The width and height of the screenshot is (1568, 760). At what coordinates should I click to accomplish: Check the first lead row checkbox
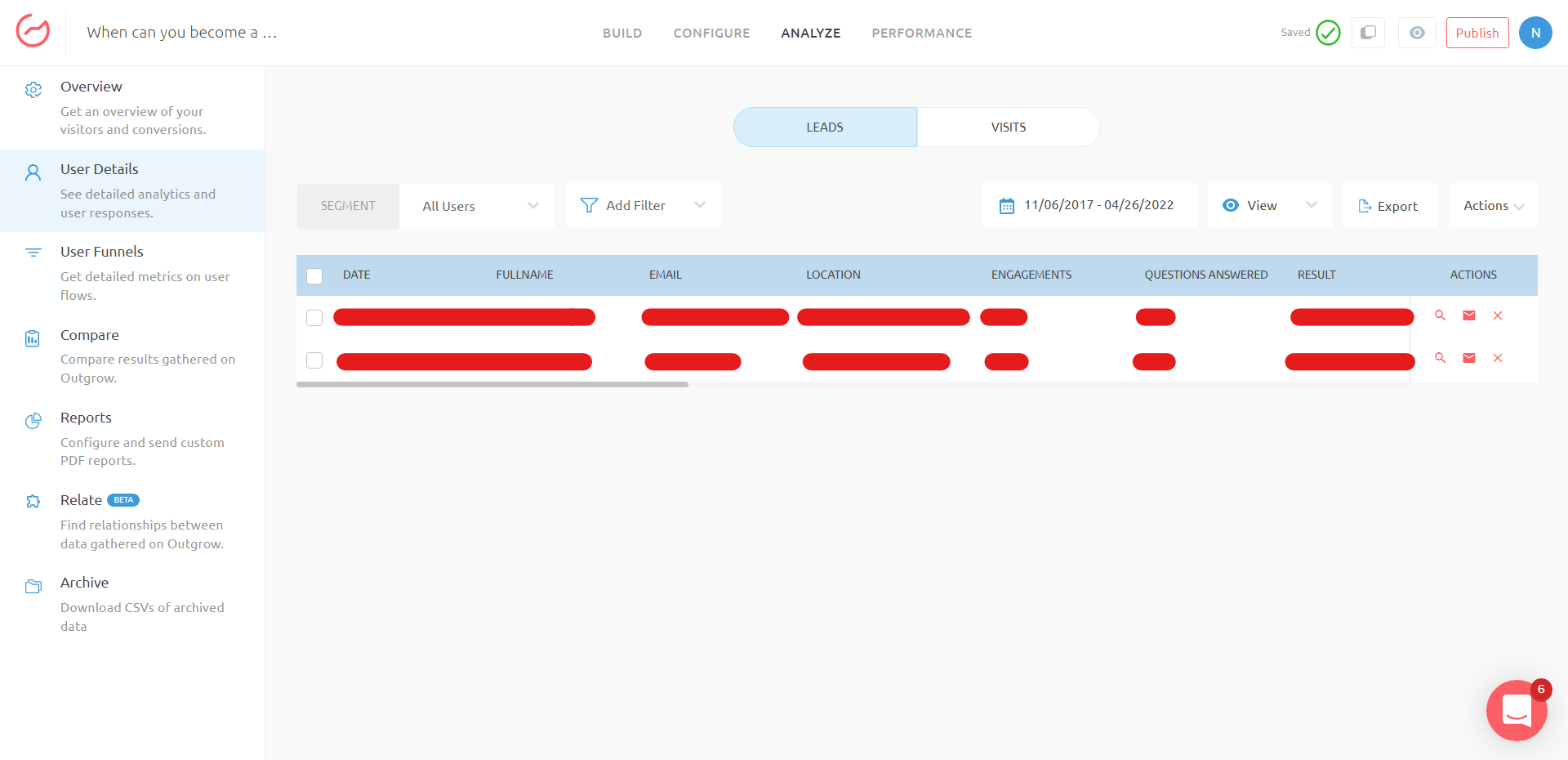314,318
